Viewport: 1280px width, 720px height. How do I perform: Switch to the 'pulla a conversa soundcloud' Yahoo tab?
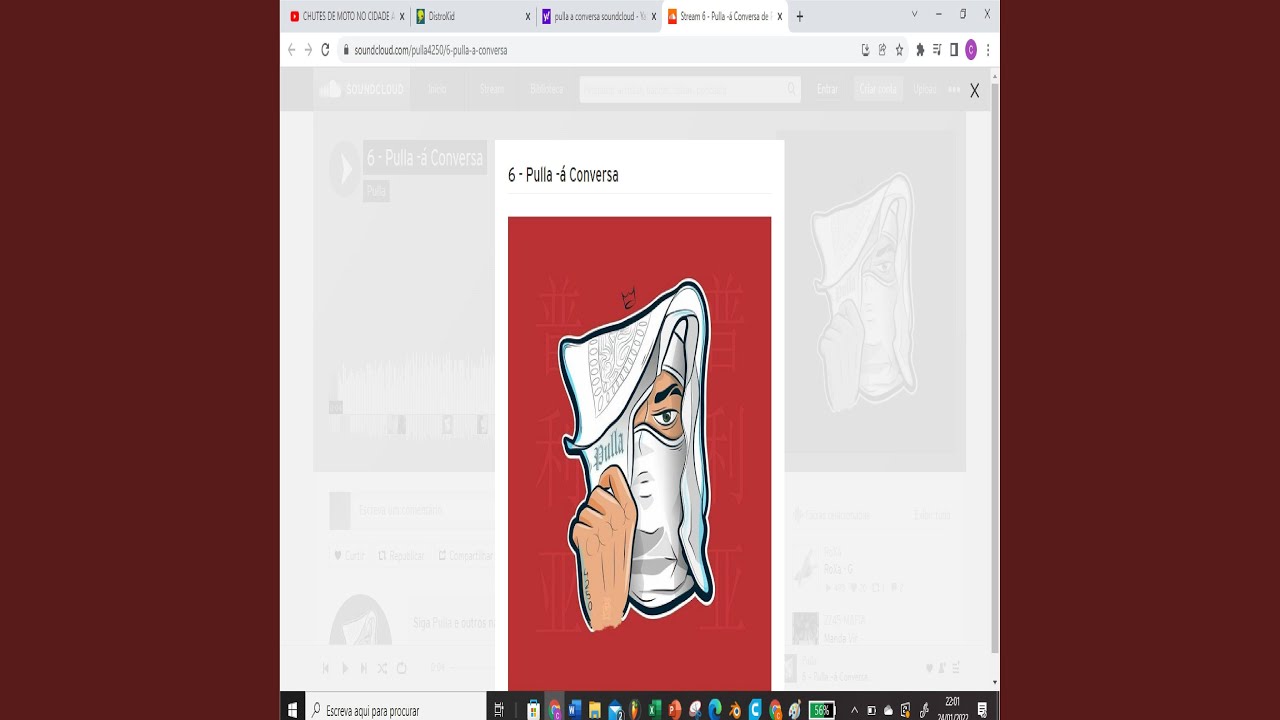[600, 16]
